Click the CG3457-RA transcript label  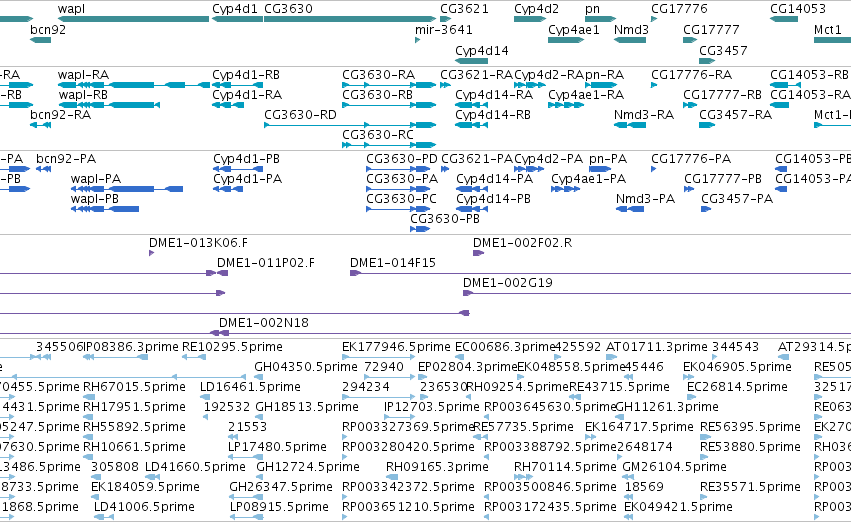coord(735,115)
